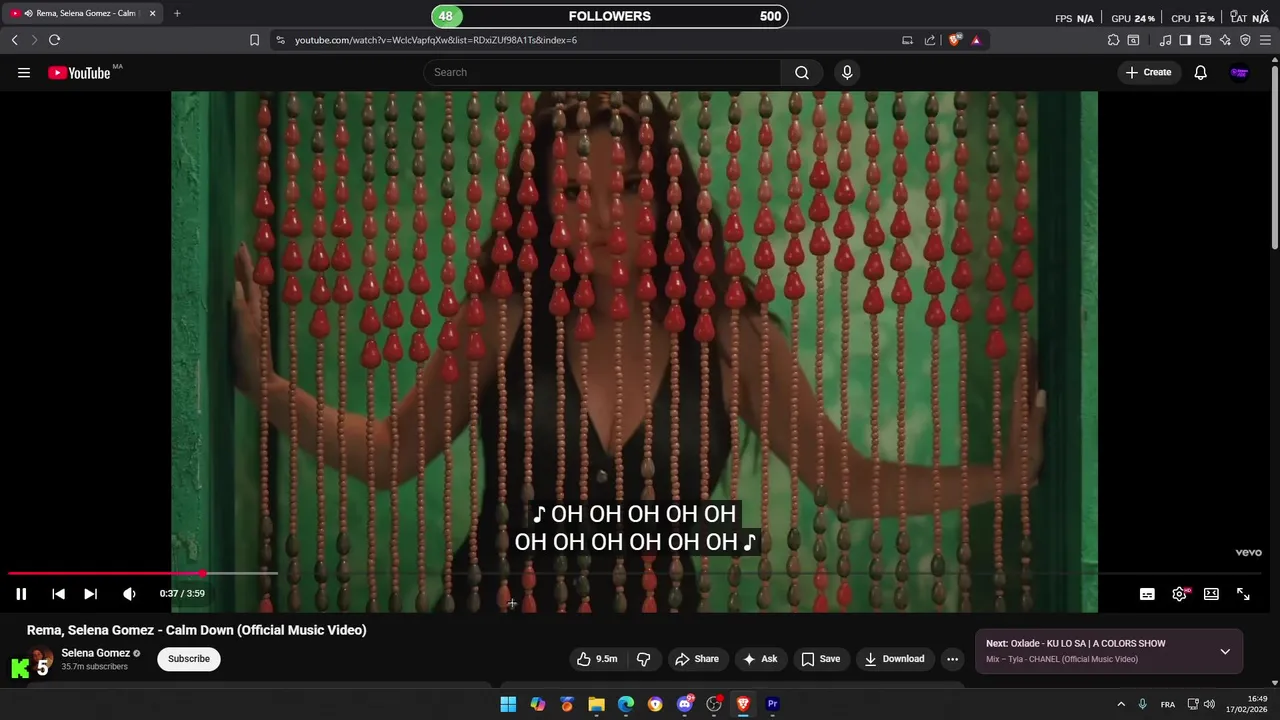Open the player settings gear

point(1179,594)
